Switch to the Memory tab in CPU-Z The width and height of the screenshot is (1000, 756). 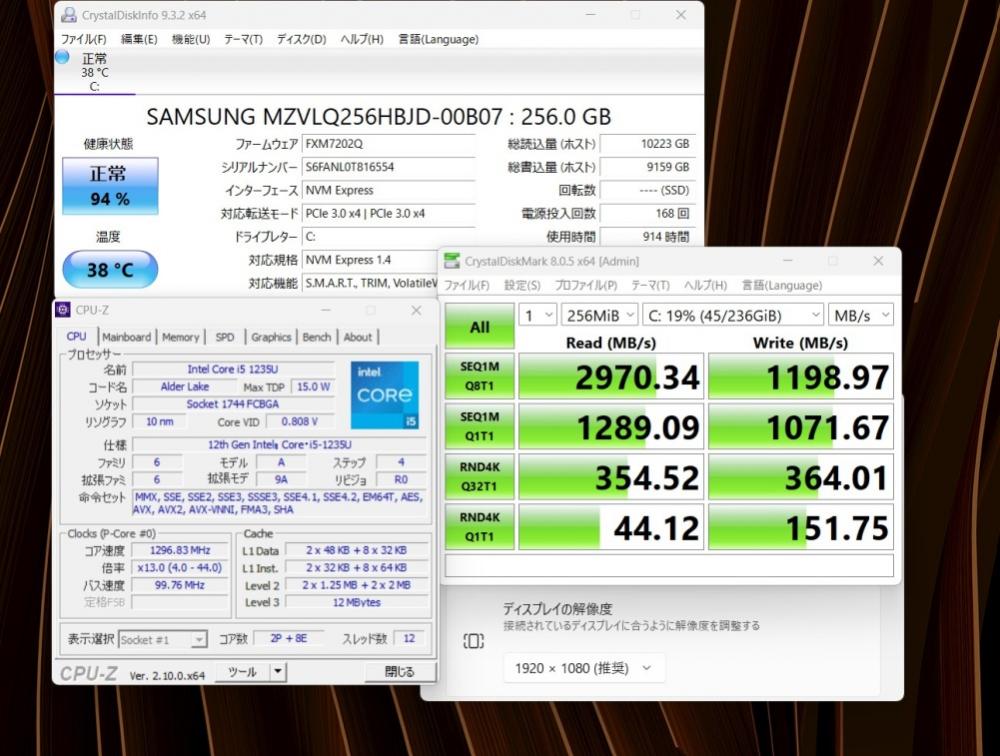tap(180, 337)
